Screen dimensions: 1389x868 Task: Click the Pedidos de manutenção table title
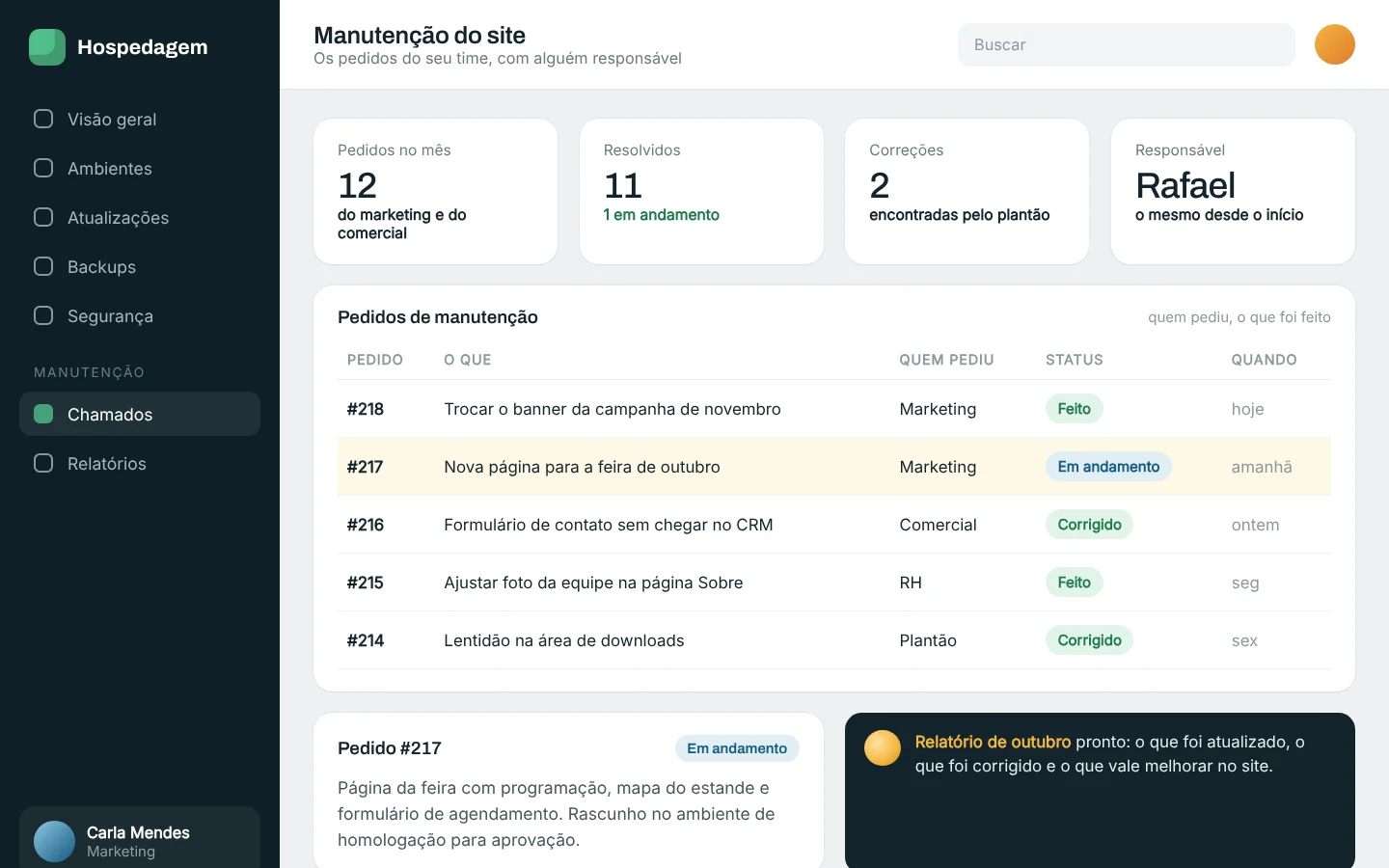[438, 317]
